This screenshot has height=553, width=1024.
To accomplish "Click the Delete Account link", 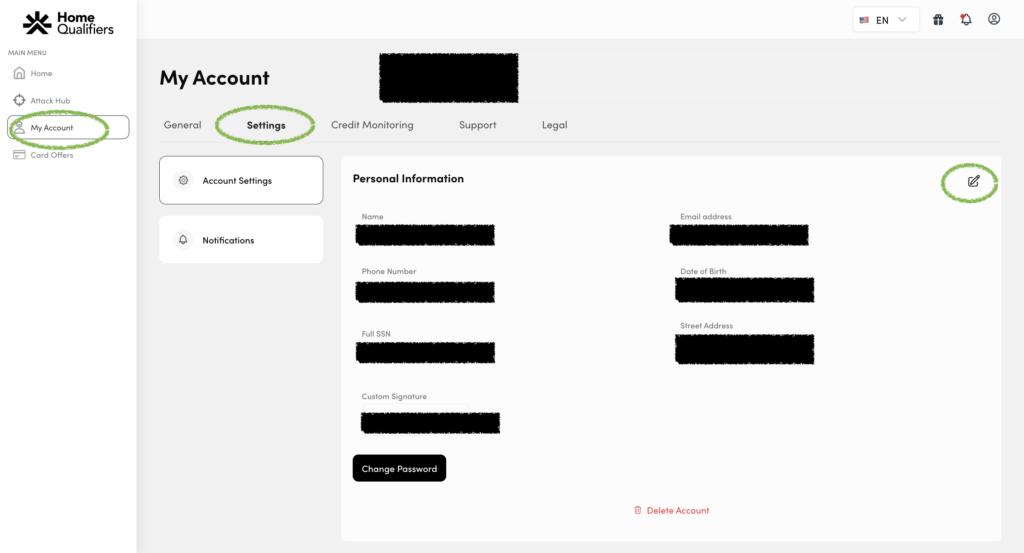I will click(x=677, y=511).
